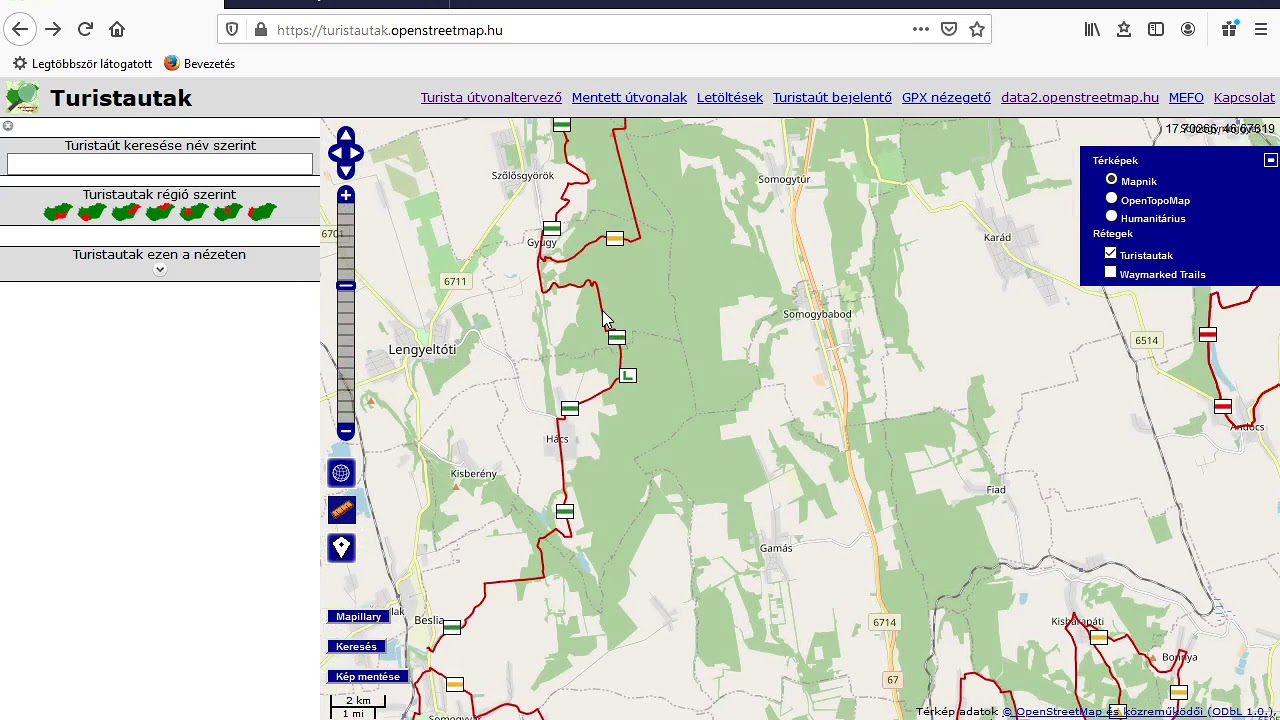
Task: Open Turistaút bejelentő link
Action: point(832,97)
